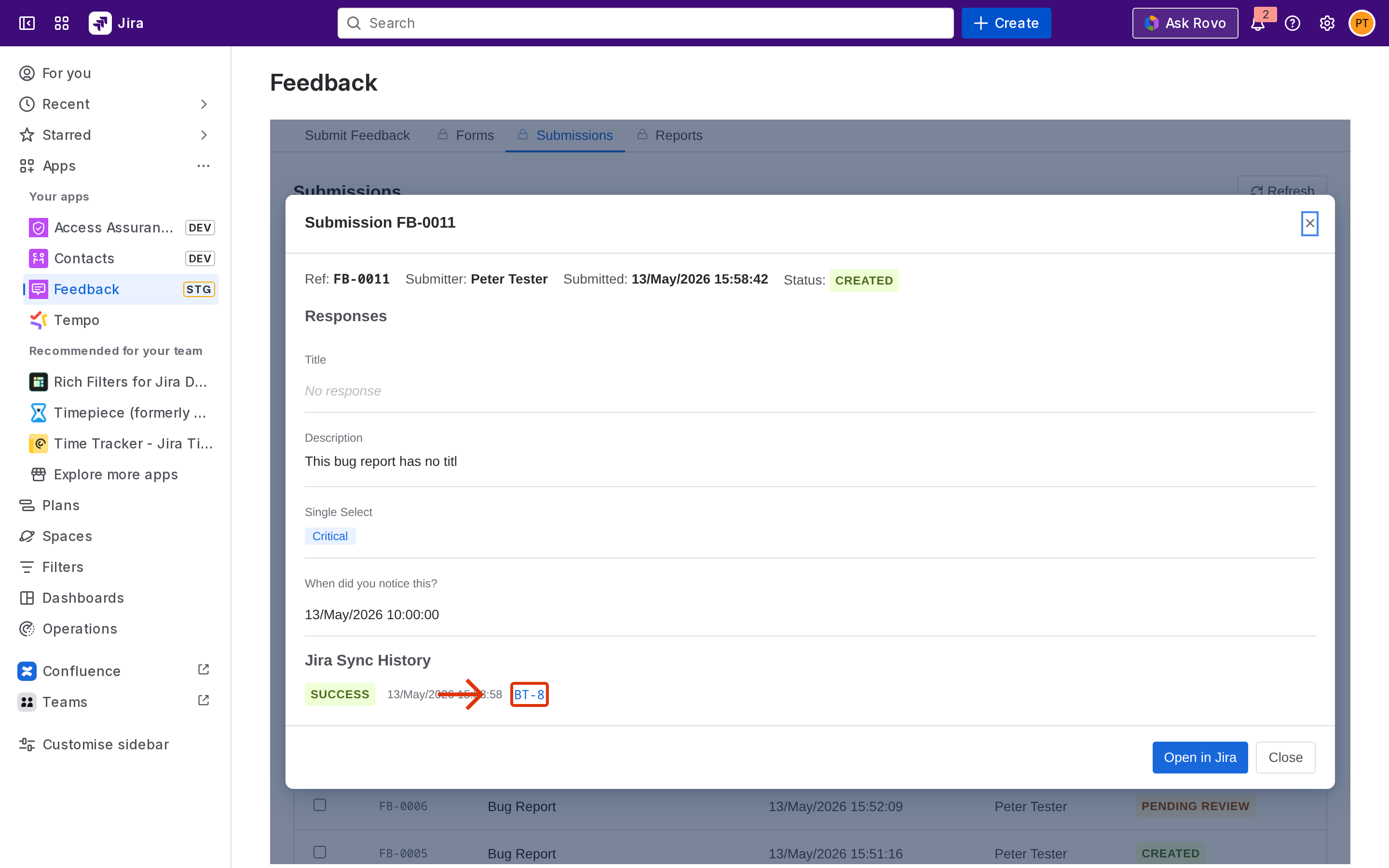Select the Feedback app in sidebar

pyautogui.click(x=121, y=289)
